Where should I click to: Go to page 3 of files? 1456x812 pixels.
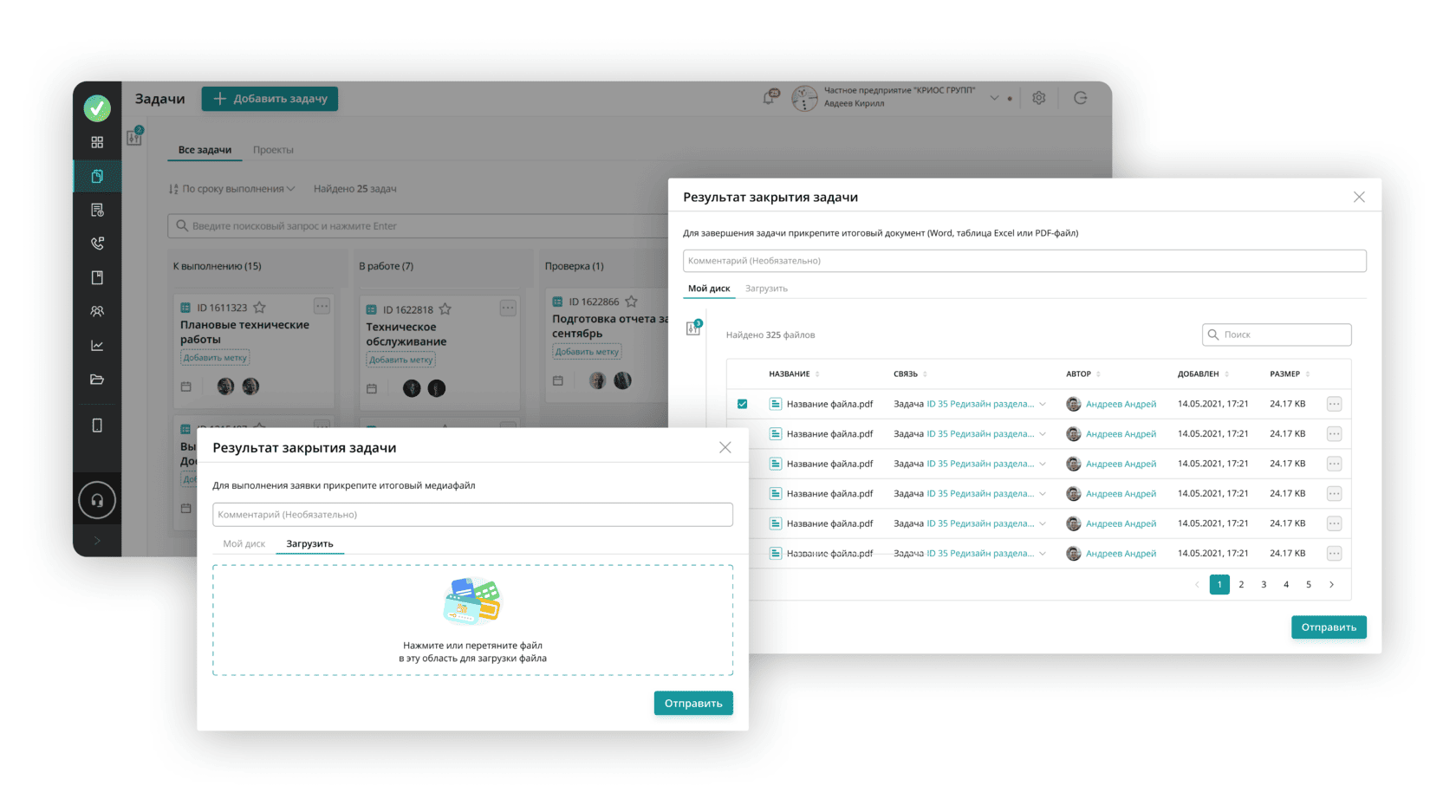tap(1264, 585)
